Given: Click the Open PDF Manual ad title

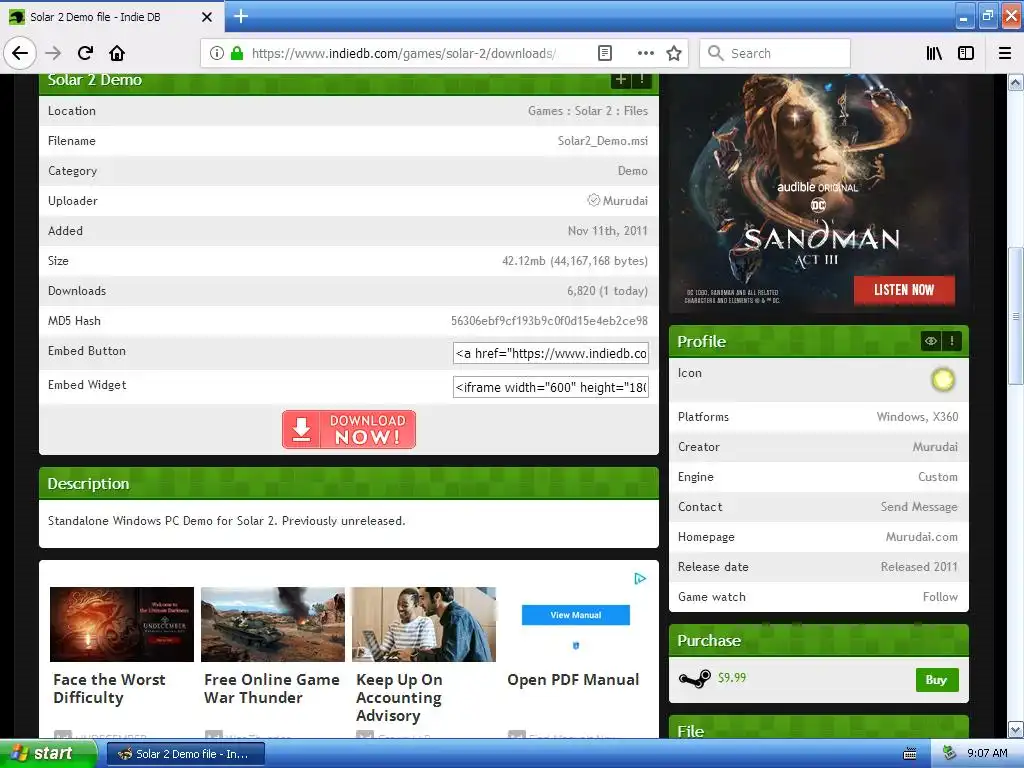Looking at the screenshot, I should pyautogui.click(x=573, y=680).
